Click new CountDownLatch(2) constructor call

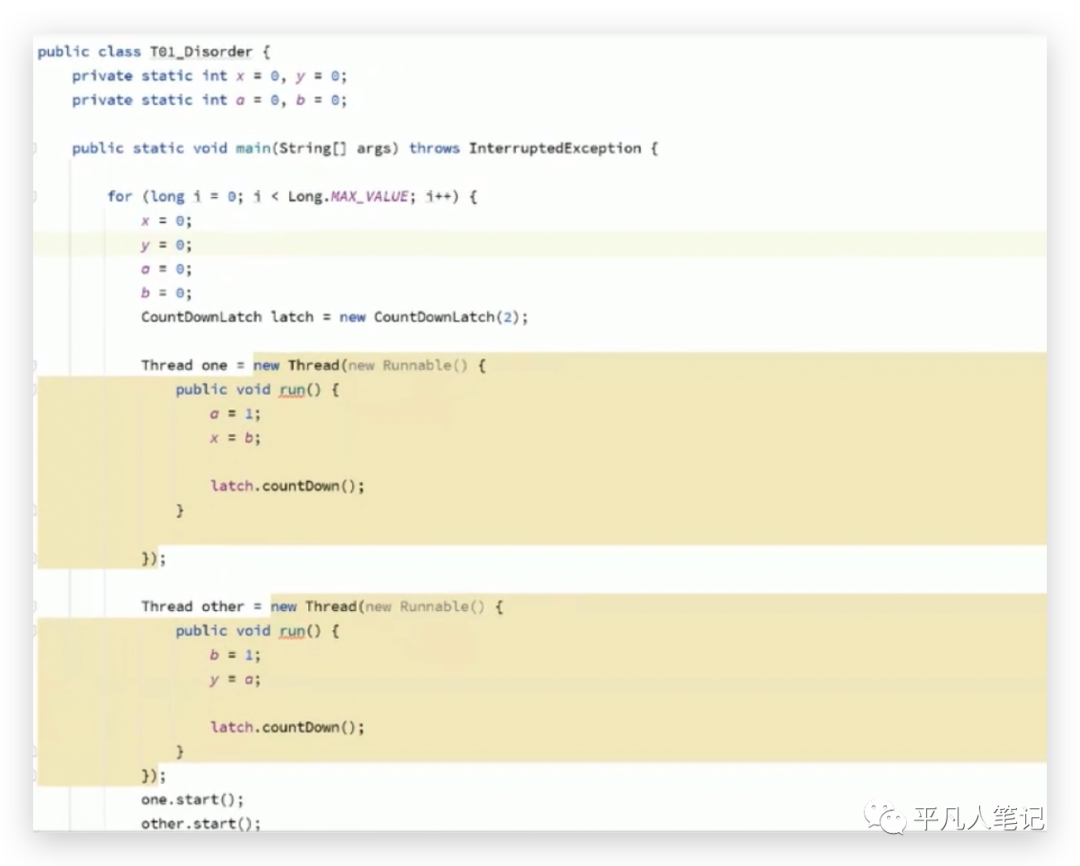point(431,317)
